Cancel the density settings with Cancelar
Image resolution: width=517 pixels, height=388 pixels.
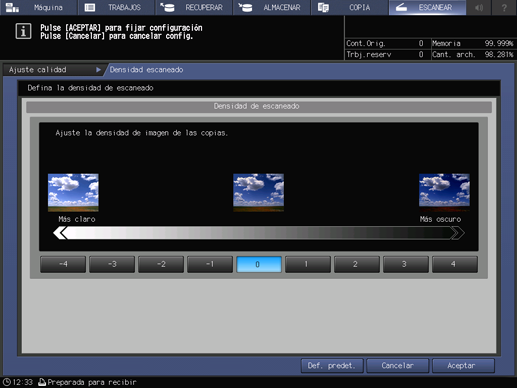coord(398,366)
